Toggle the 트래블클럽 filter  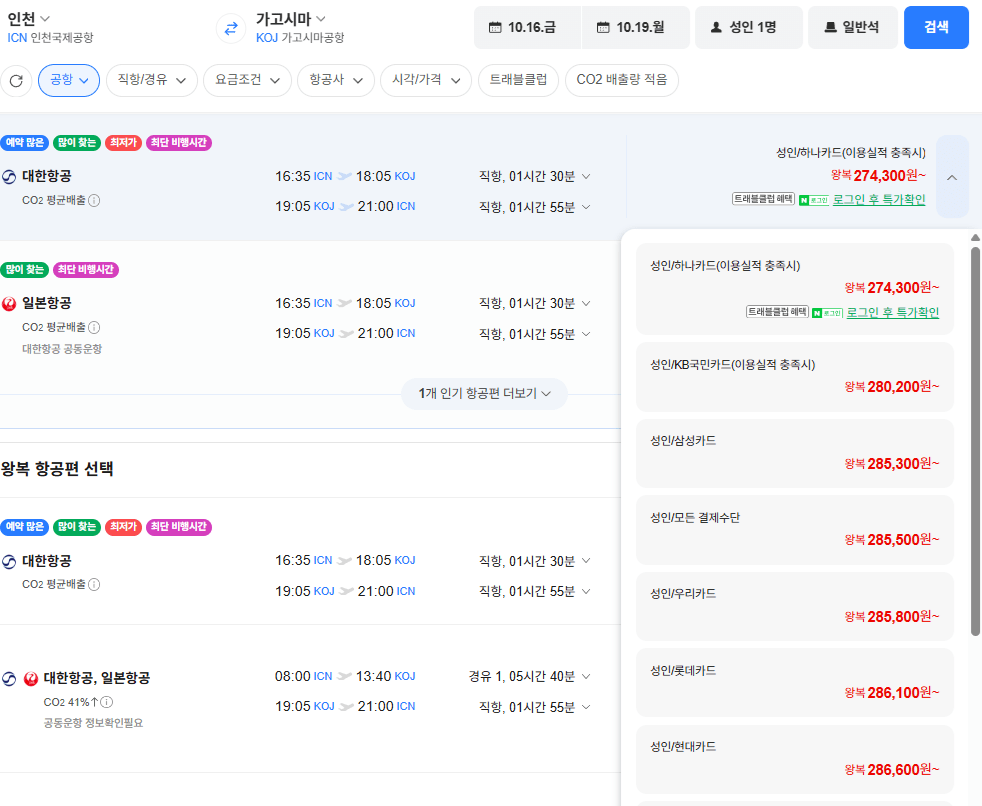click(x=519, y=80)
